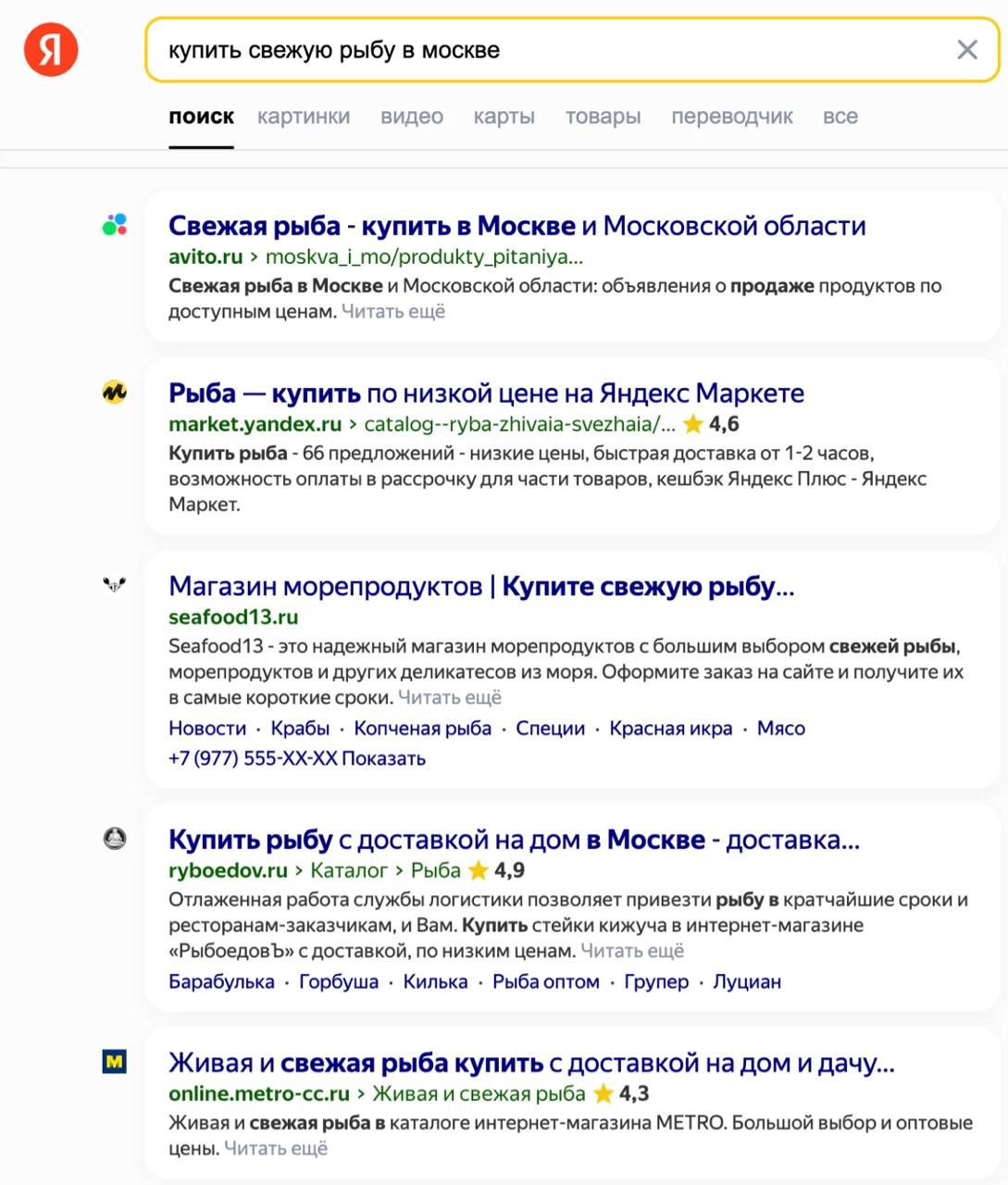
Task: Select the товары tab
Action: click(603, 117)
